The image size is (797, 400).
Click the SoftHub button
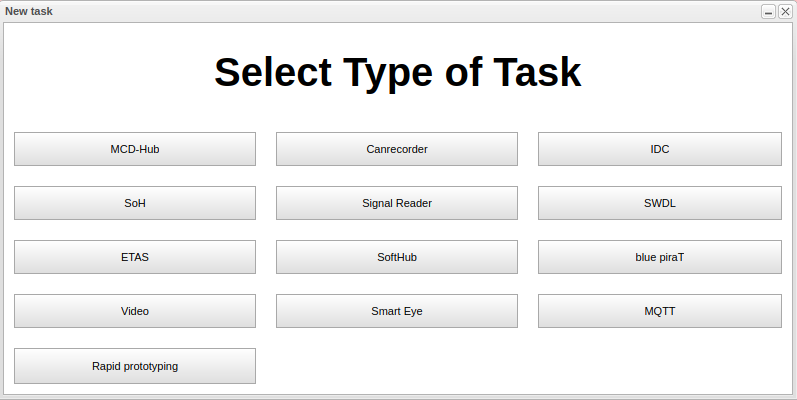(x=397, y=257)
